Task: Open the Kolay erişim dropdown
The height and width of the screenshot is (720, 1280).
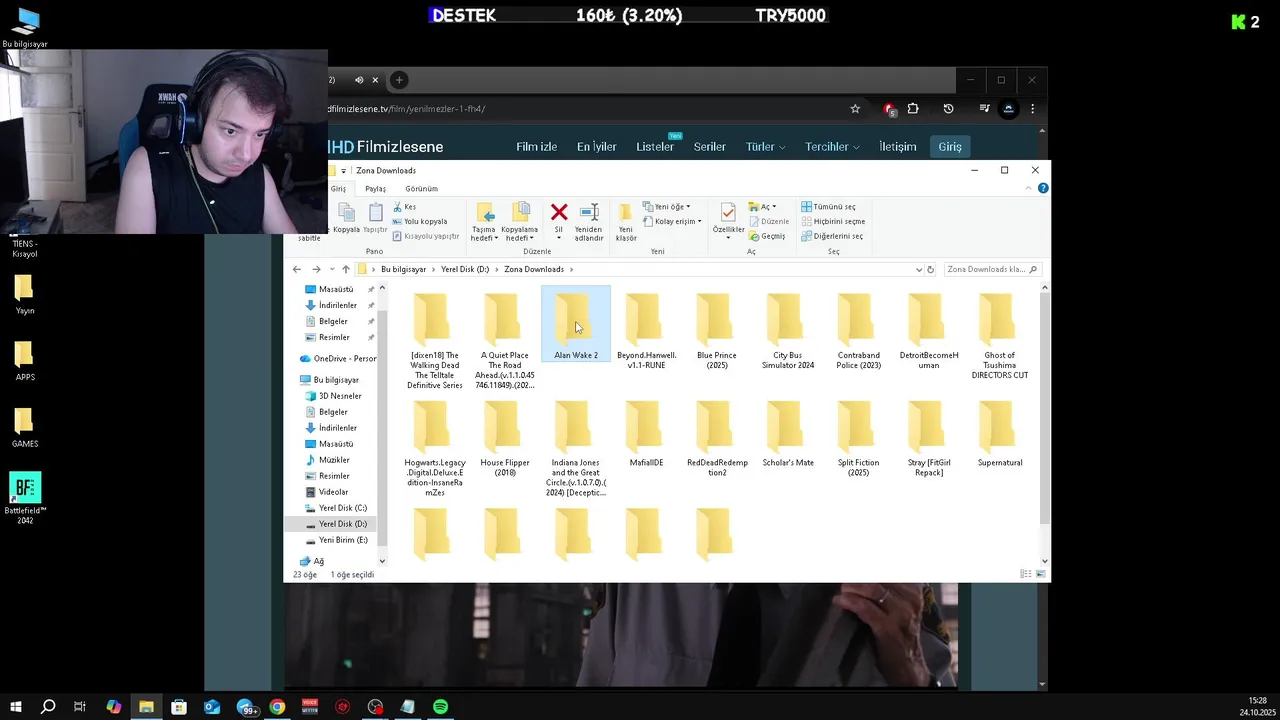Action: pos(672,221)
